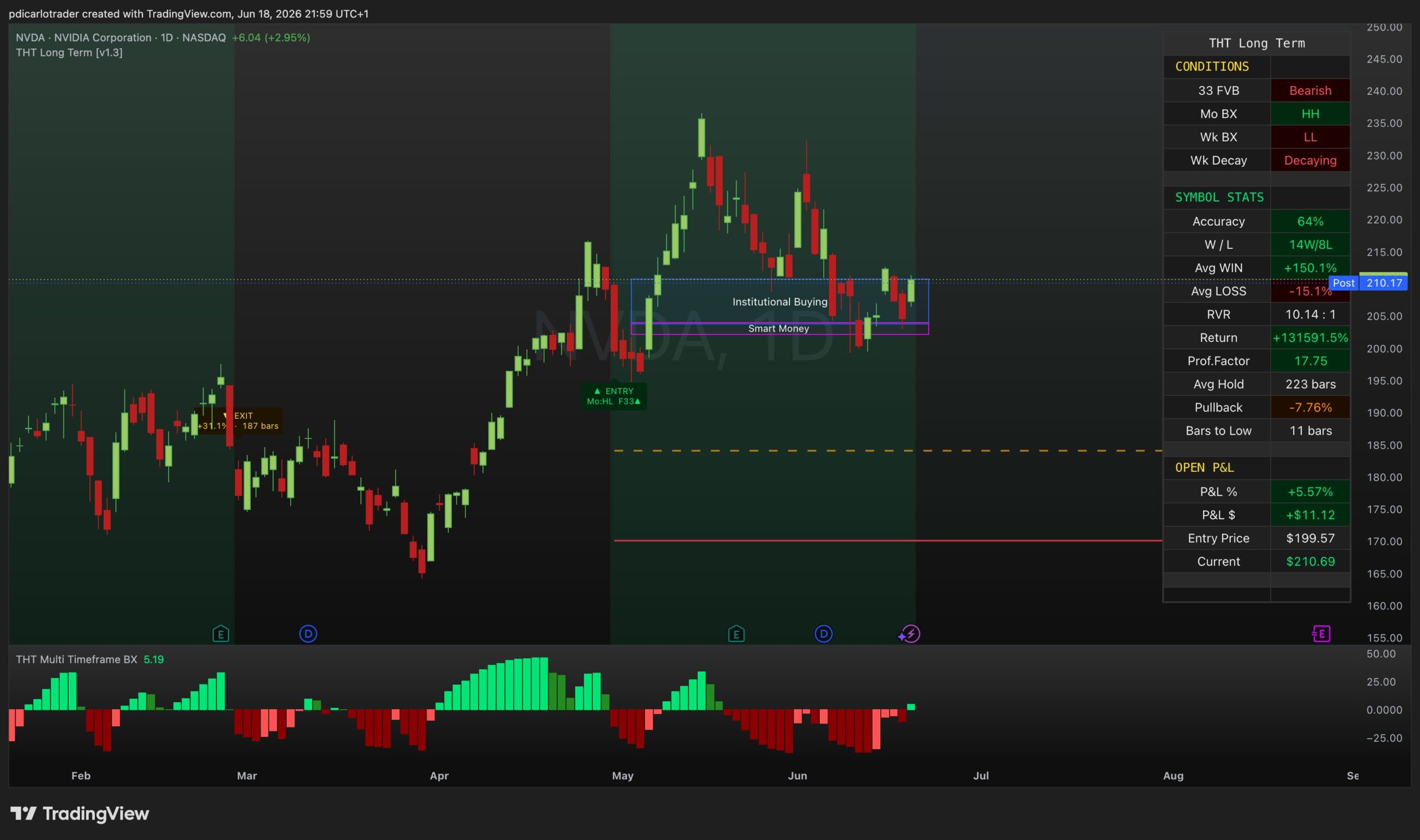Click the dividend D marker in June

823,633
